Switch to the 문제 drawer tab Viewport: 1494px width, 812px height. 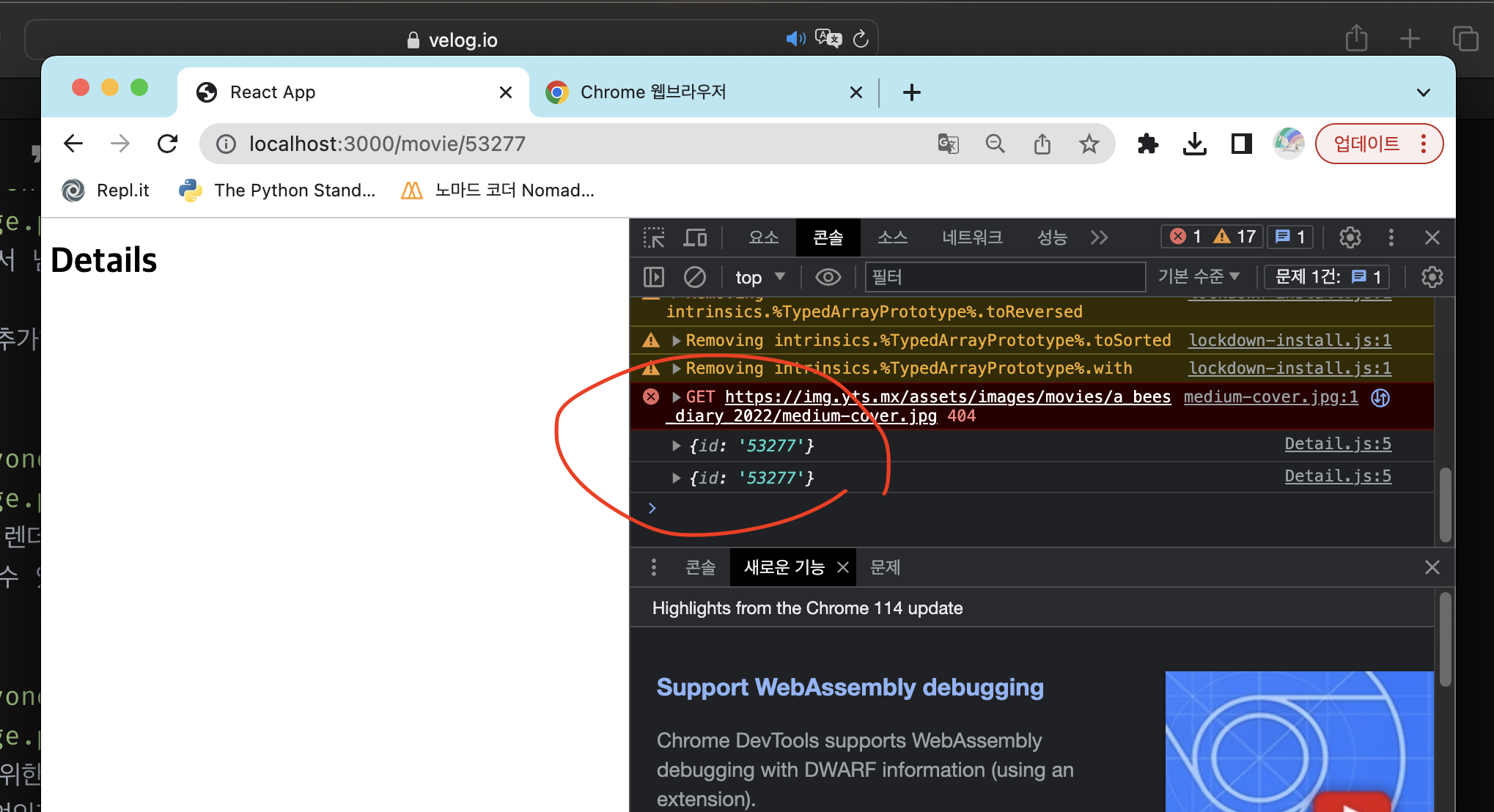885,567
